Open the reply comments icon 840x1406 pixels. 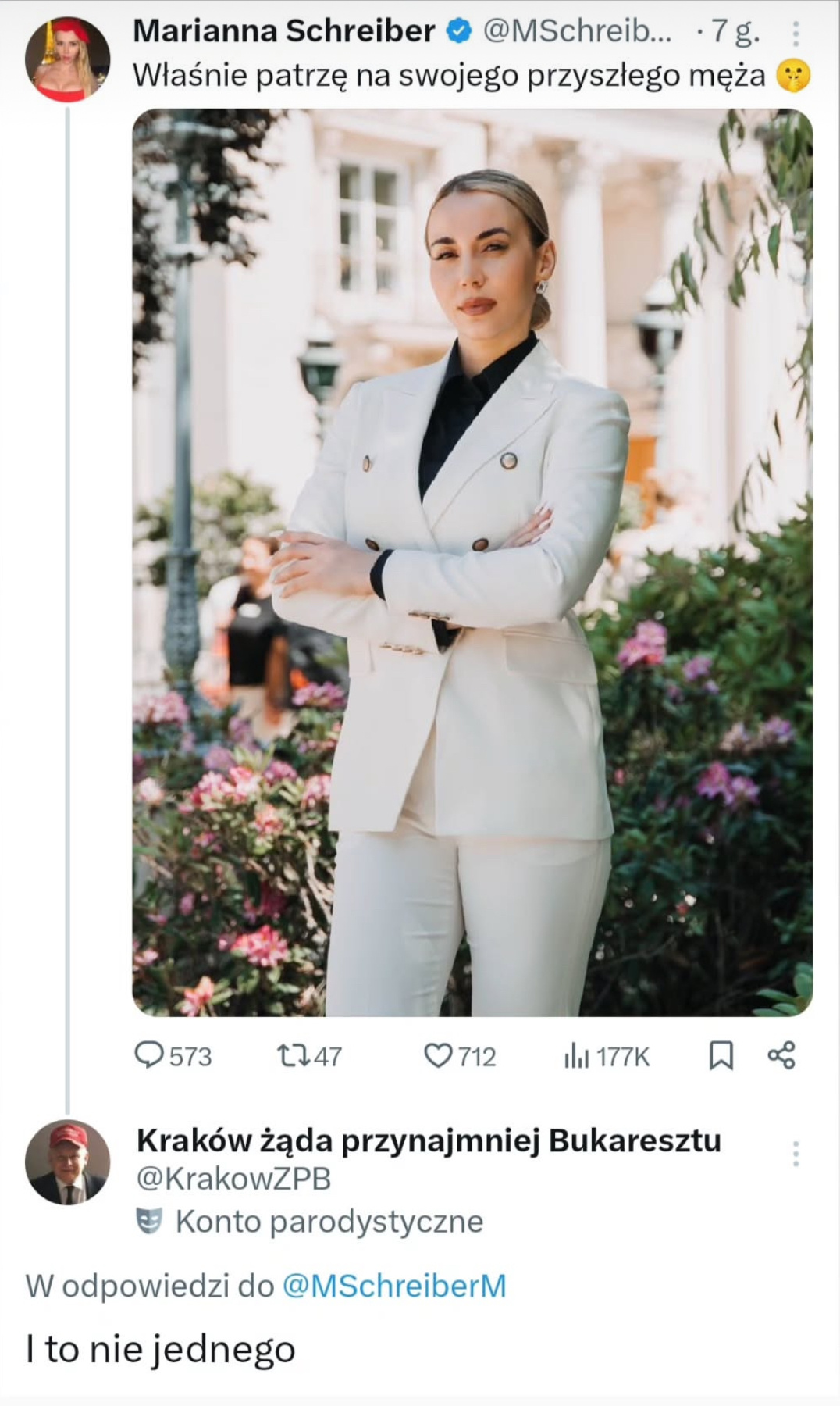pyautogui.click(x=148, y=1056)
